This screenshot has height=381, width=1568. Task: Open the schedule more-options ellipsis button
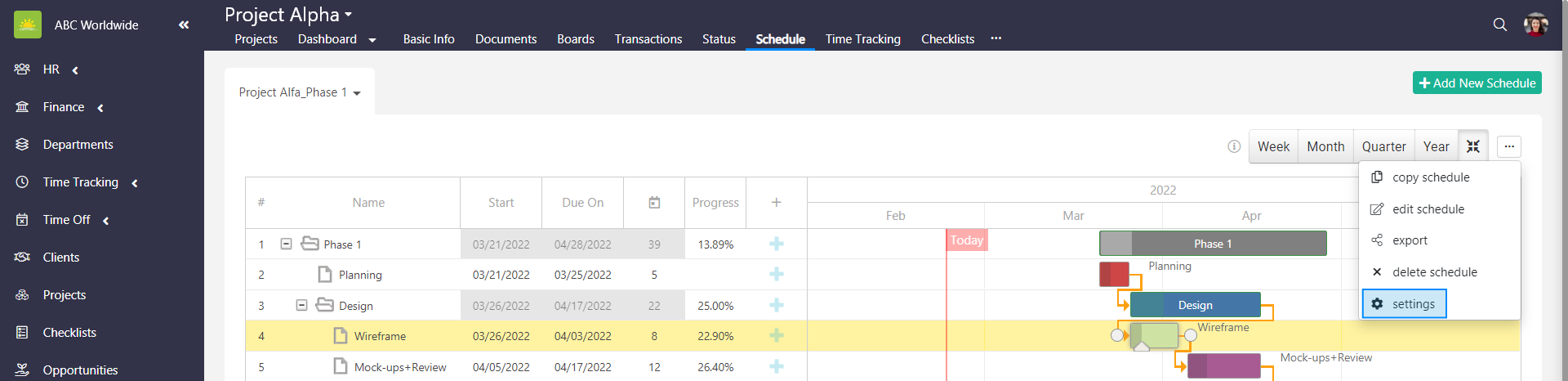pyautogui.click(x=1509, y=146)
